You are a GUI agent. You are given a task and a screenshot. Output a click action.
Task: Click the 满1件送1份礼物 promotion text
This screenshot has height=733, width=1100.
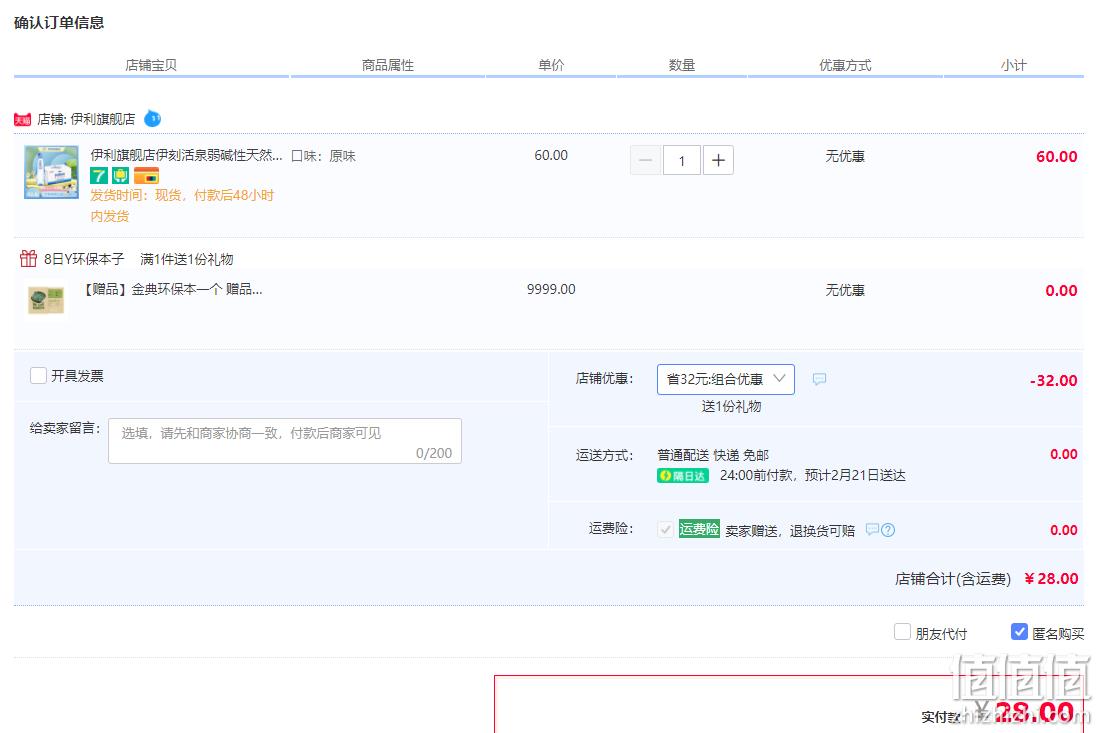(187, 259)
